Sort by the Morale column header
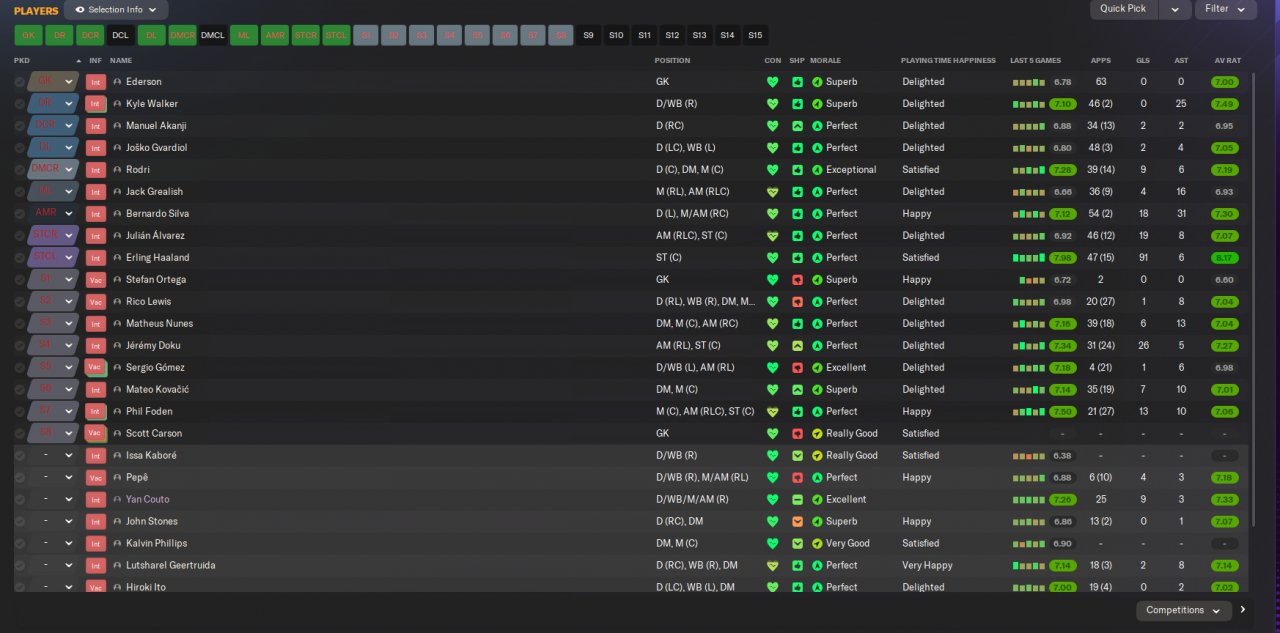The width and height of the screenshot is (1280, 633). [x=825, y=60]
